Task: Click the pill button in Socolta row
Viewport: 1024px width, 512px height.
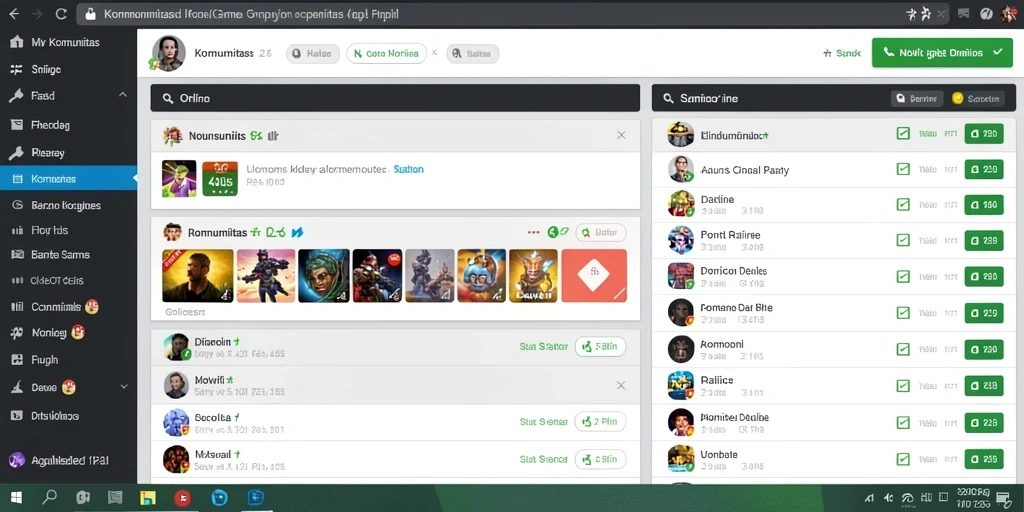Action: pyautogui.click(x=600, y=422)
